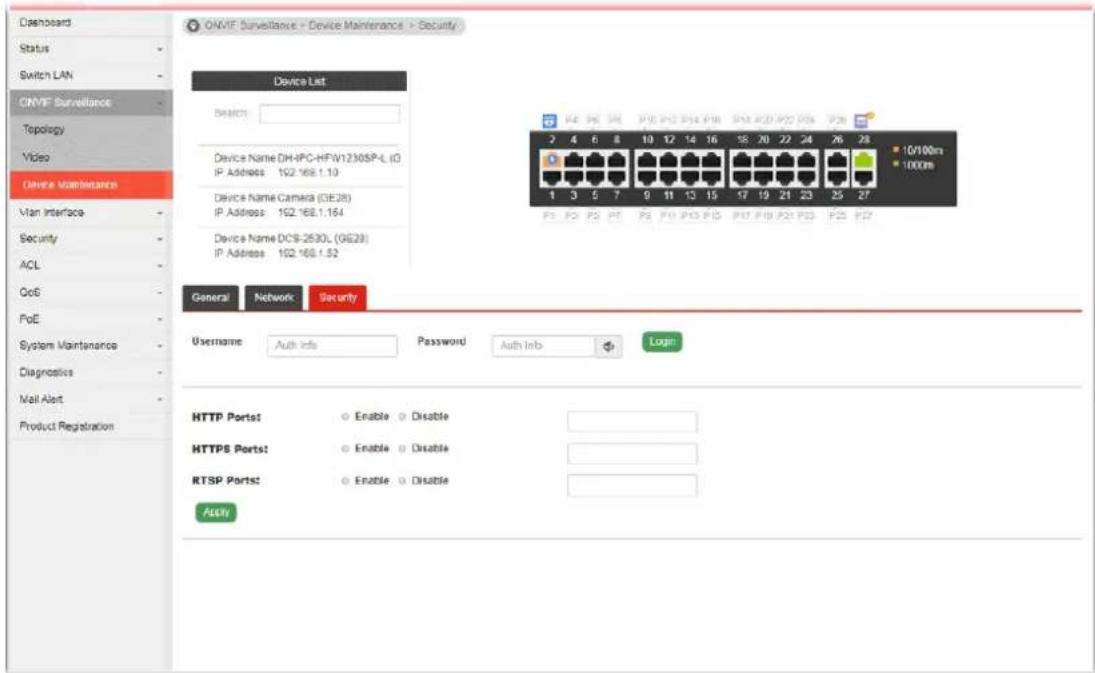Select switch port 8 jack
The height and width of the screenshot is (673, 1095).
tap(617, 161)
